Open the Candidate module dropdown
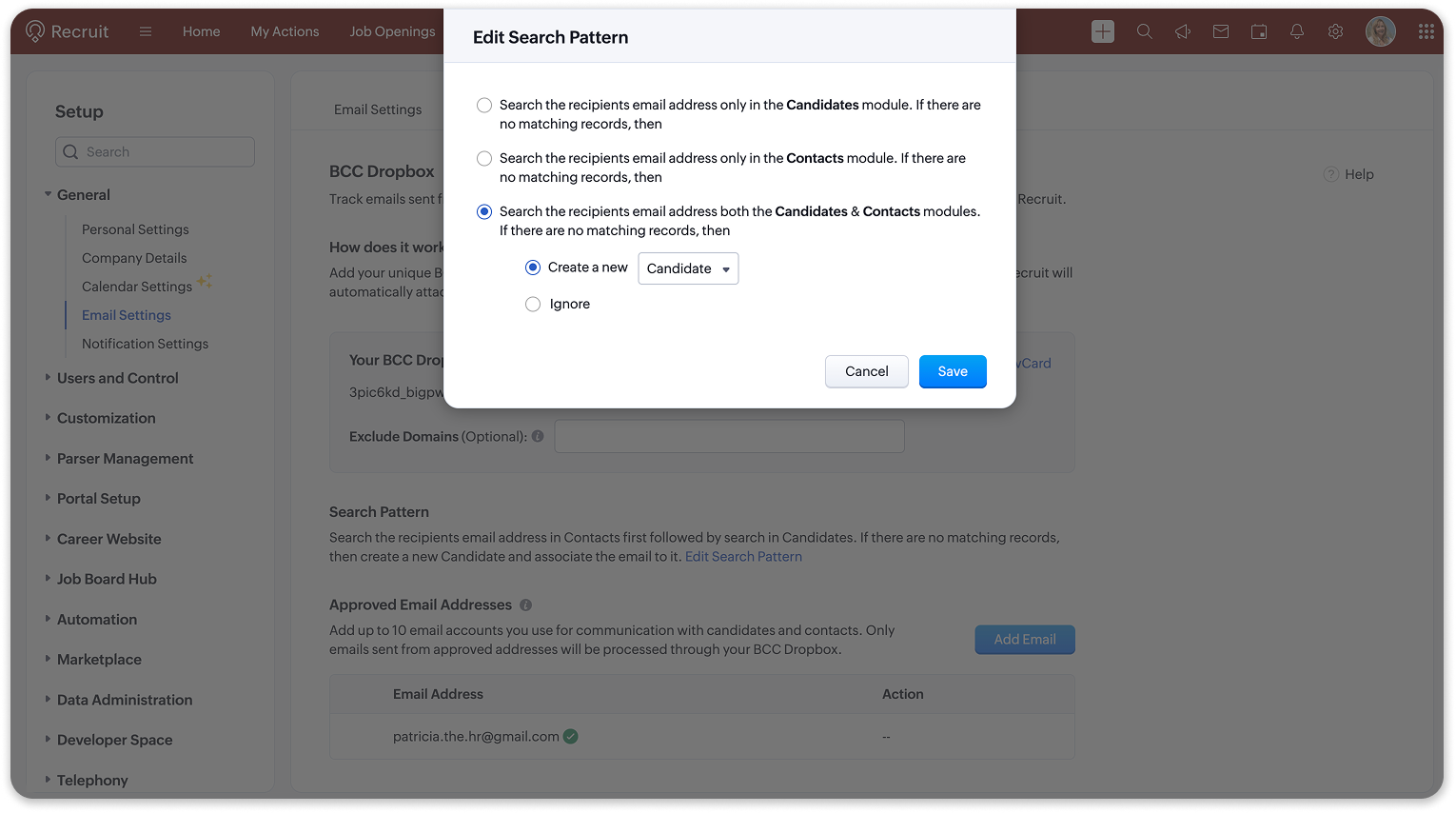The width and height of the screenshot is (1456, 813). (x=688, y=268)
